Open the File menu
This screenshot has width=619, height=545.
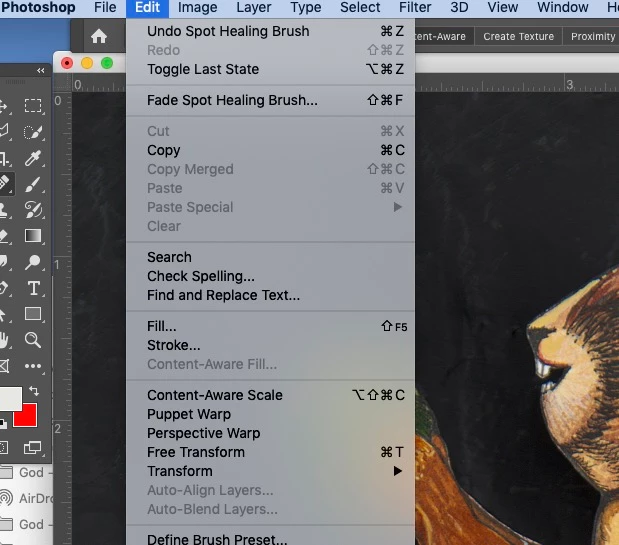coord(105,7)
